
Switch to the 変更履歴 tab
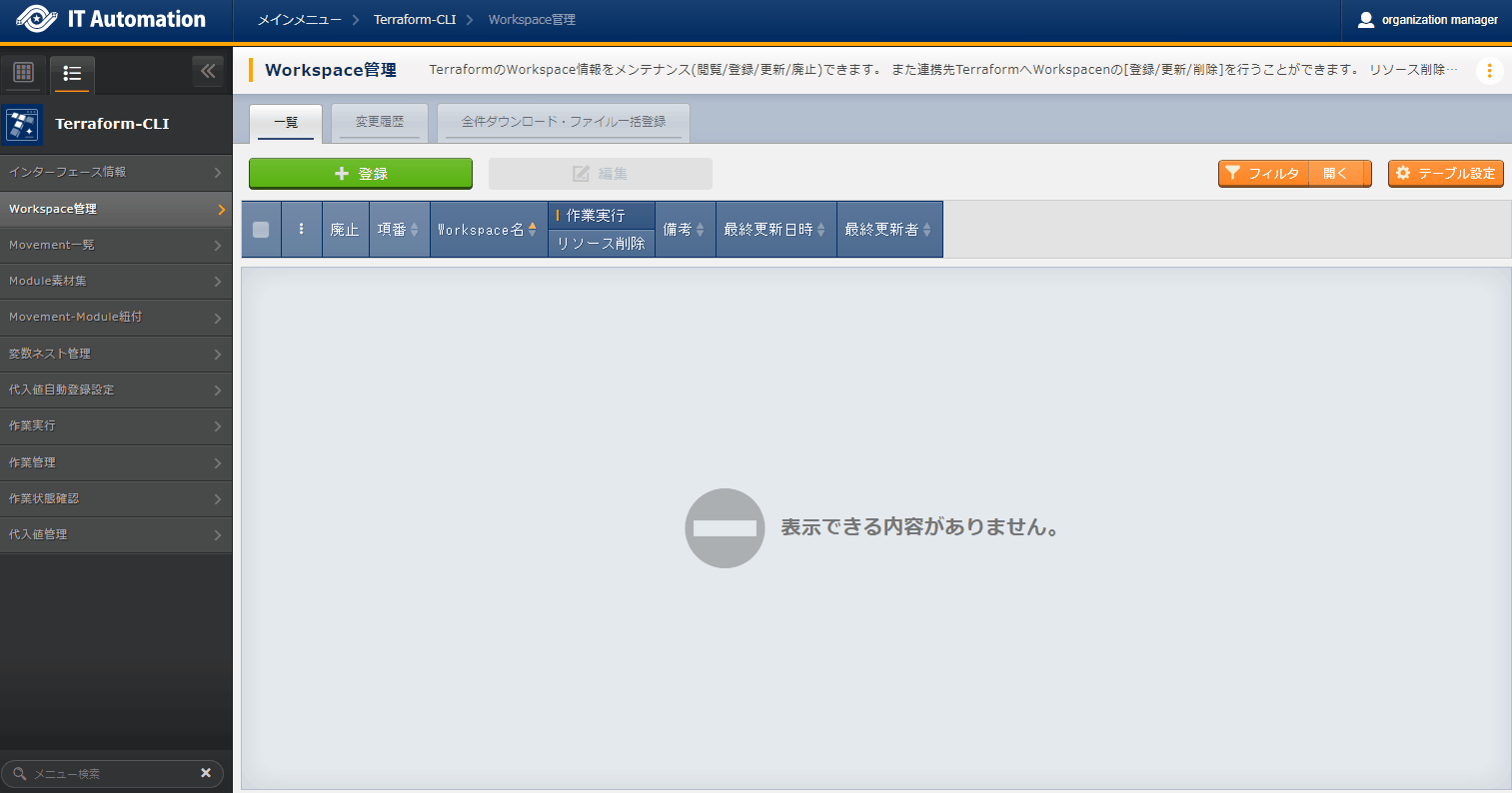coord(380,122)
